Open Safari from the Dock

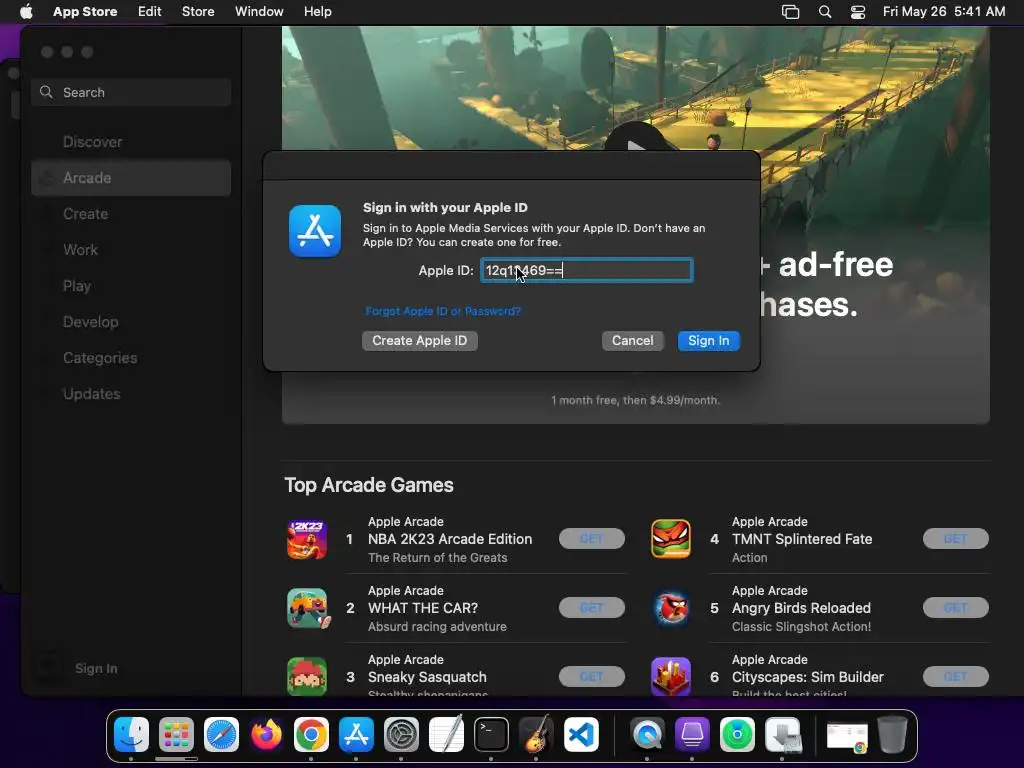pyautogui.click(x=221, y=735)
